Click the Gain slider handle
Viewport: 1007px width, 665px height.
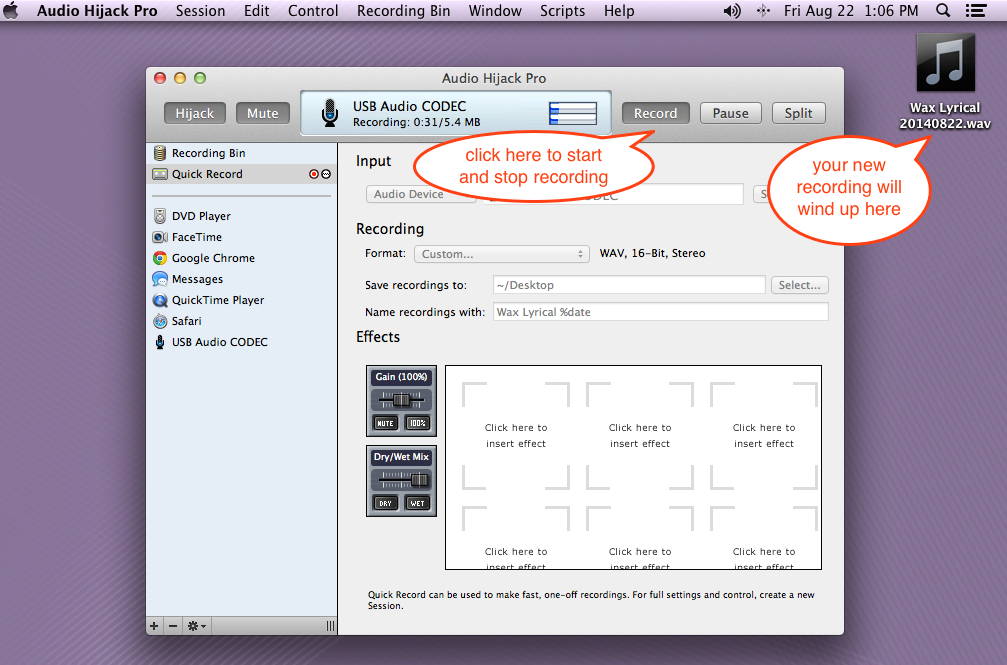[402, 400]
